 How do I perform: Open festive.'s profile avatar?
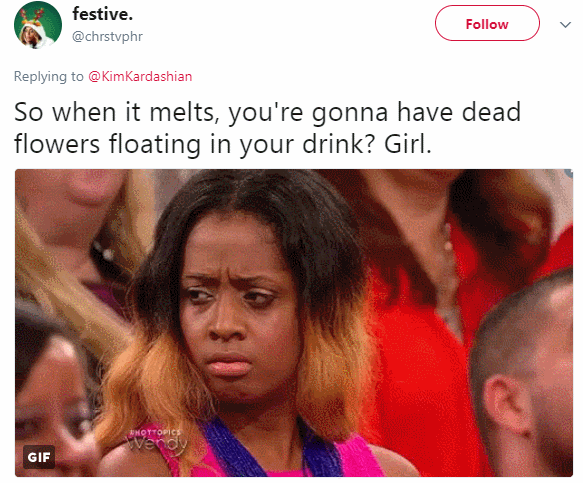[38, 25]
